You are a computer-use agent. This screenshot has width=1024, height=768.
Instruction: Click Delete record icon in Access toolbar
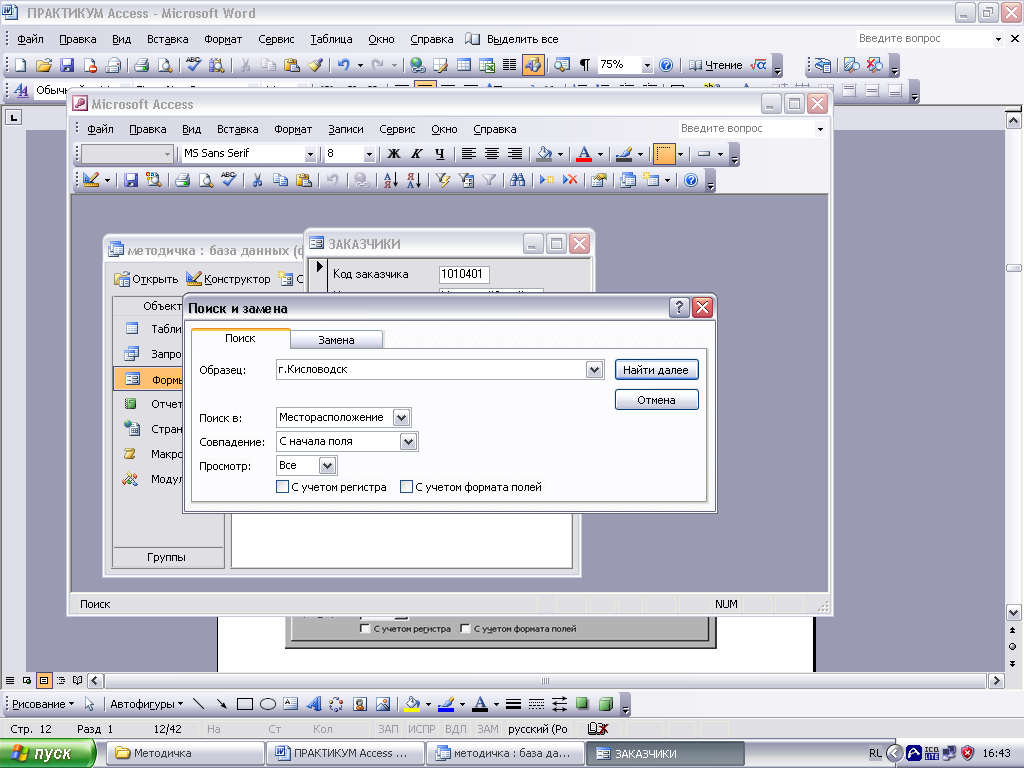[570, 180]
